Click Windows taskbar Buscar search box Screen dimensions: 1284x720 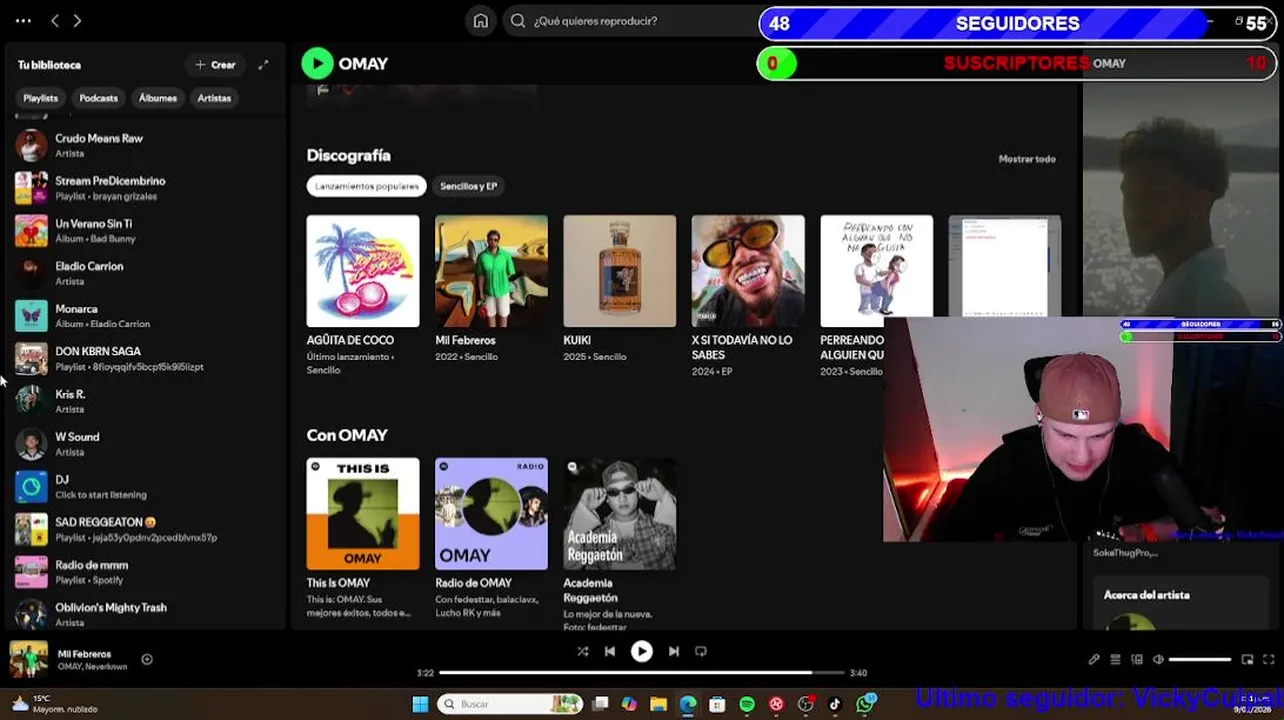pos(510,704)
